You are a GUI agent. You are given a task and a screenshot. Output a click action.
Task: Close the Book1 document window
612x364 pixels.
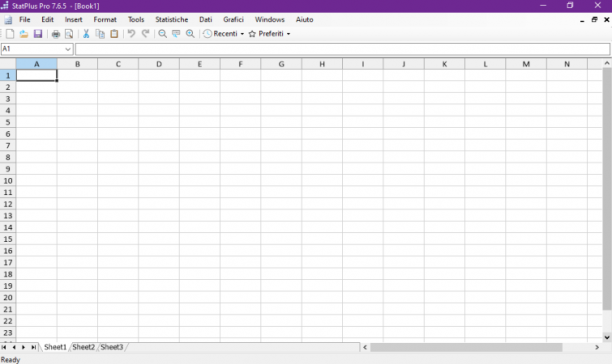click(x=607, y=20)
